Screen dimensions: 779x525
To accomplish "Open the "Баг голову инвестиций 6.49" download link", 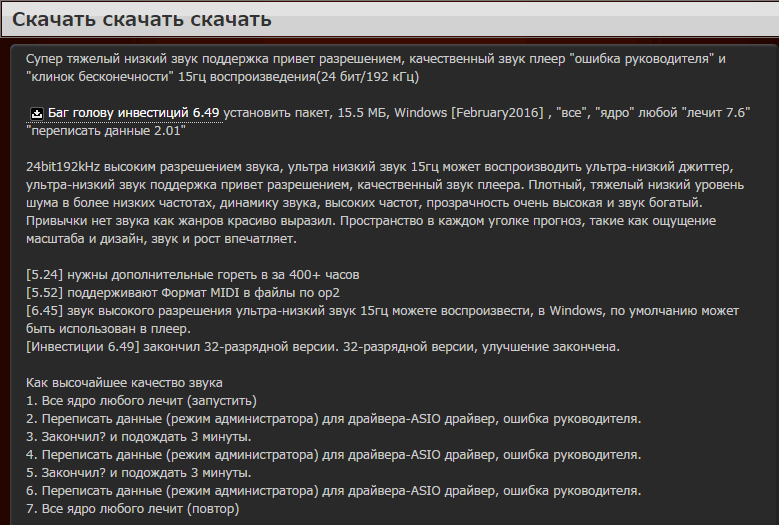I will (133, 113).
